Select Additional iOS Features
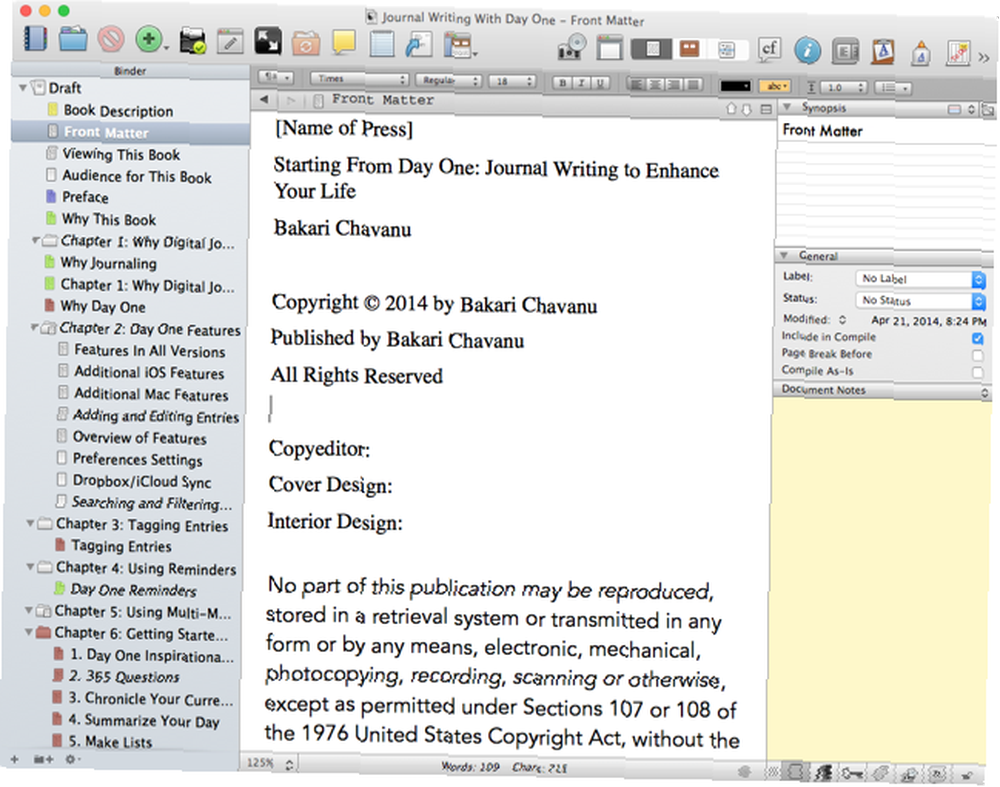 point(149,372)
